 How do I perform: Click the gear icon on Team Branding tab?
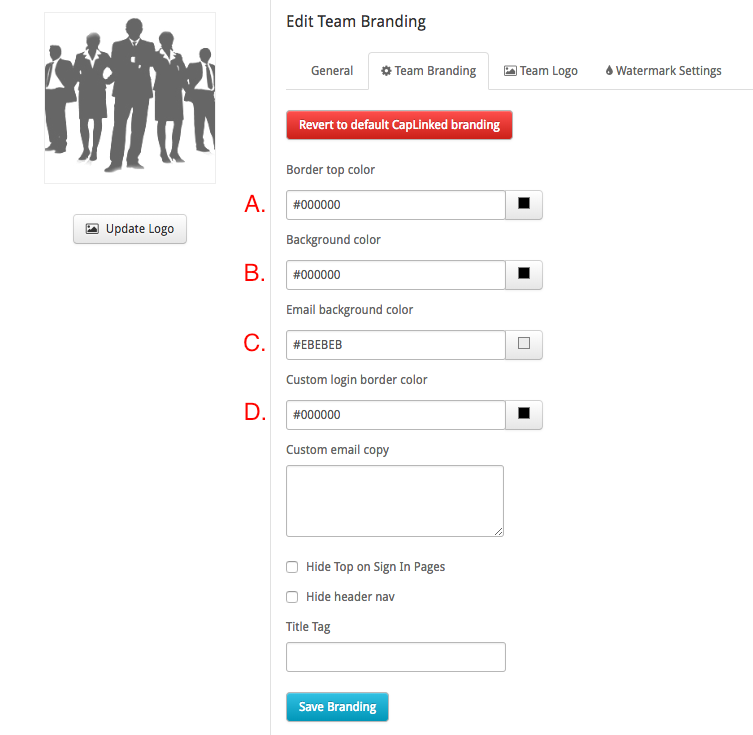point(386,71)
